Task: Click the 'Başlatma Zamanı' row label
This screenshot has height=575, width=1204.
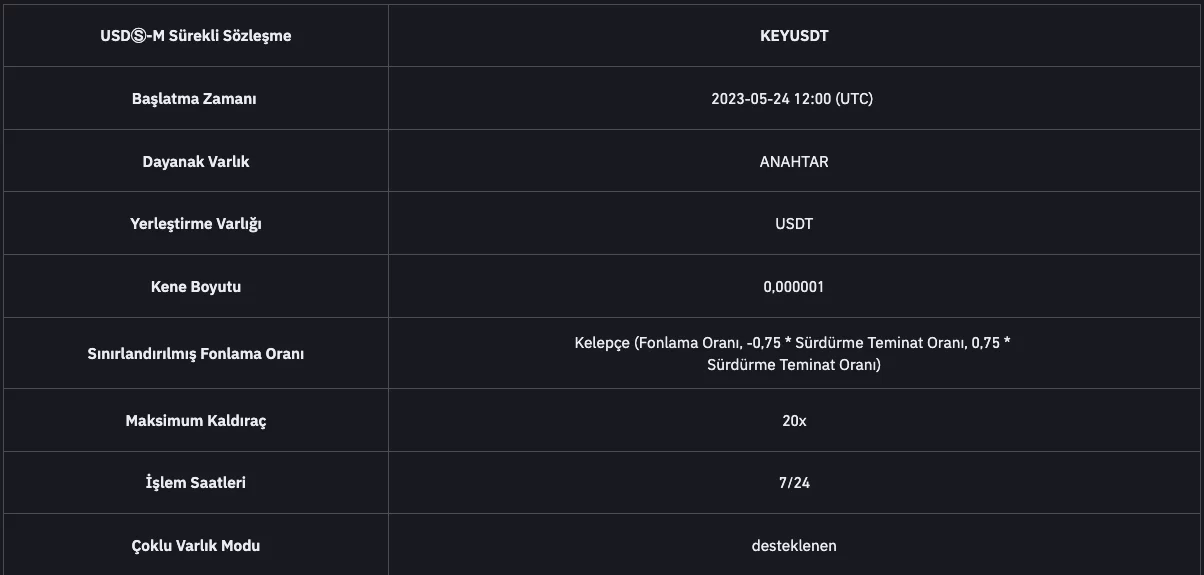Action: click(x=194, y=99)
